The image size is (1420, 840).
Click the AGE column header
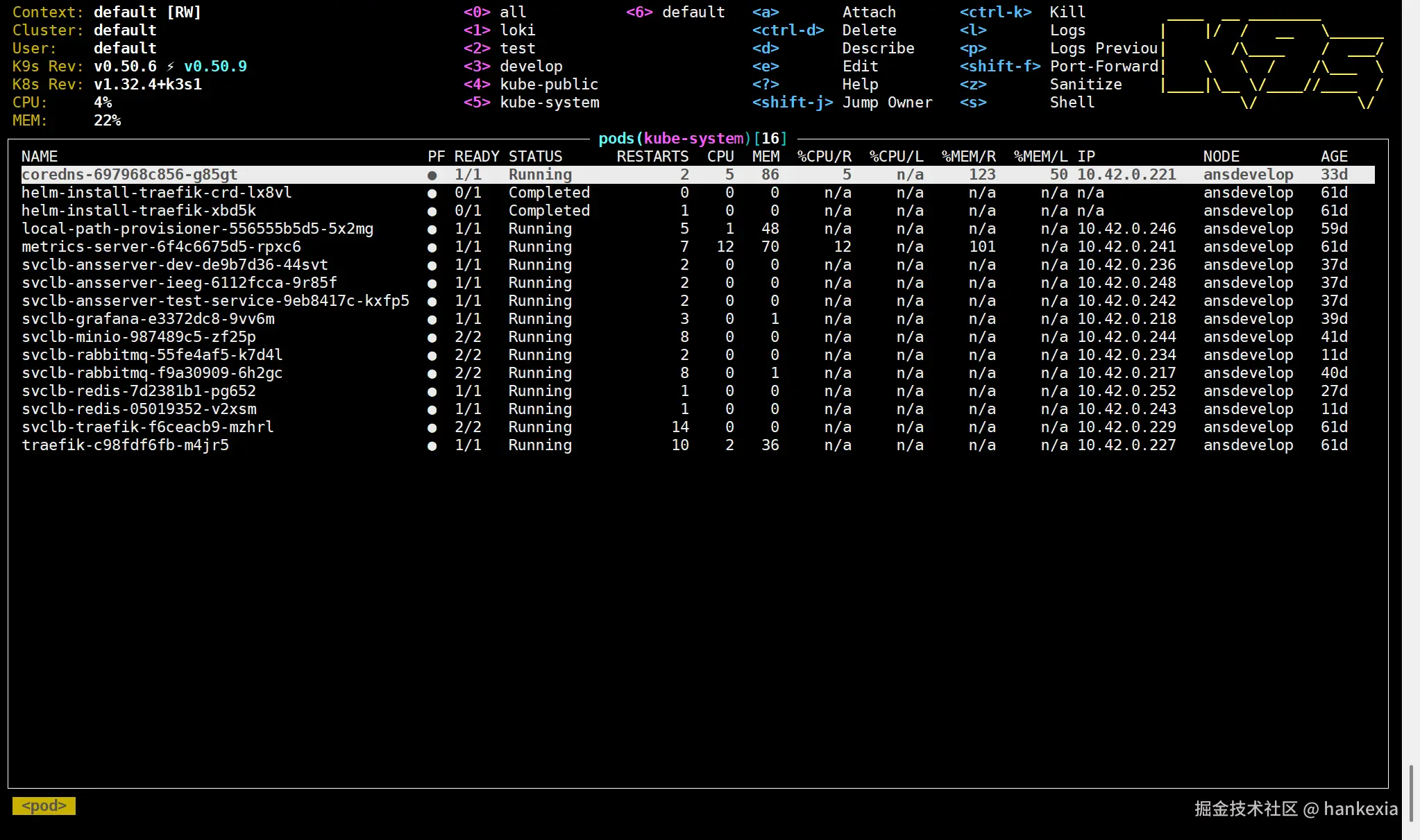[1333, 157]
